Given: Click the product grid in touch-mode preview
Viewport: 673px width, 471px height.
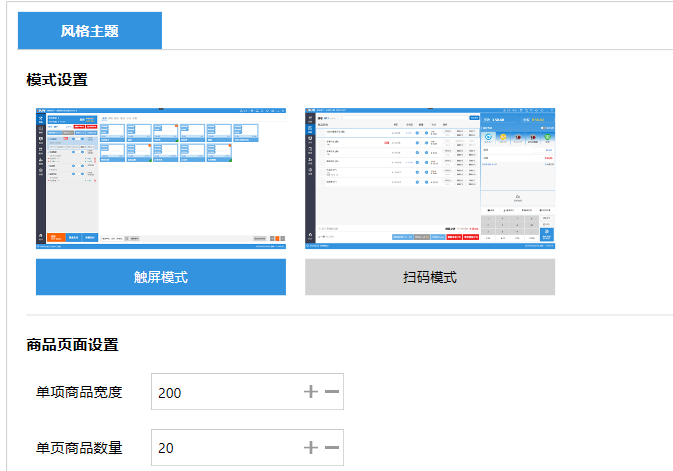Looking at the screenshot, I should 165,140.
